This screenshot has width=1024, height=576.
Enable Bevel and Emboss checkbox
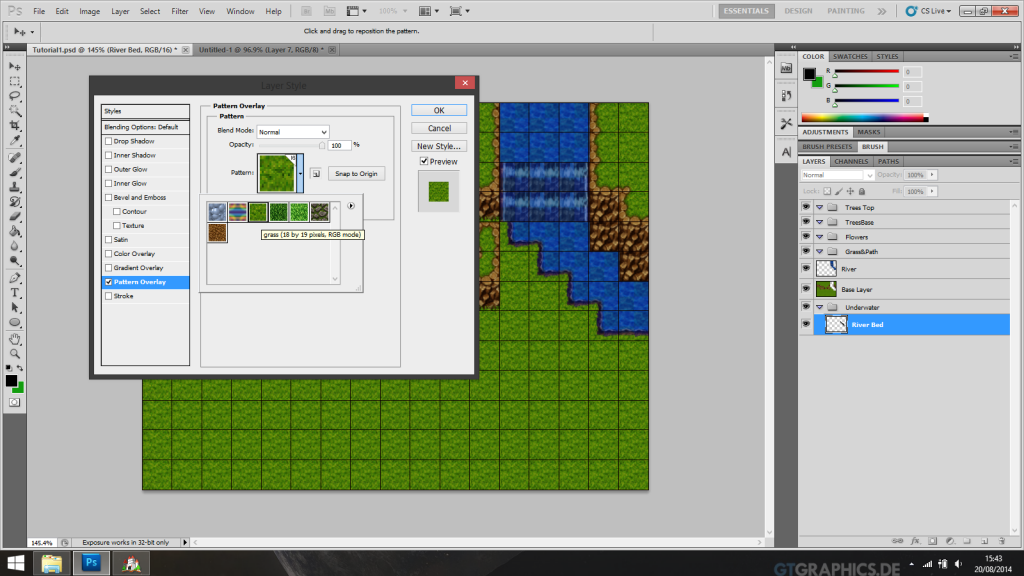pos(108,197)
